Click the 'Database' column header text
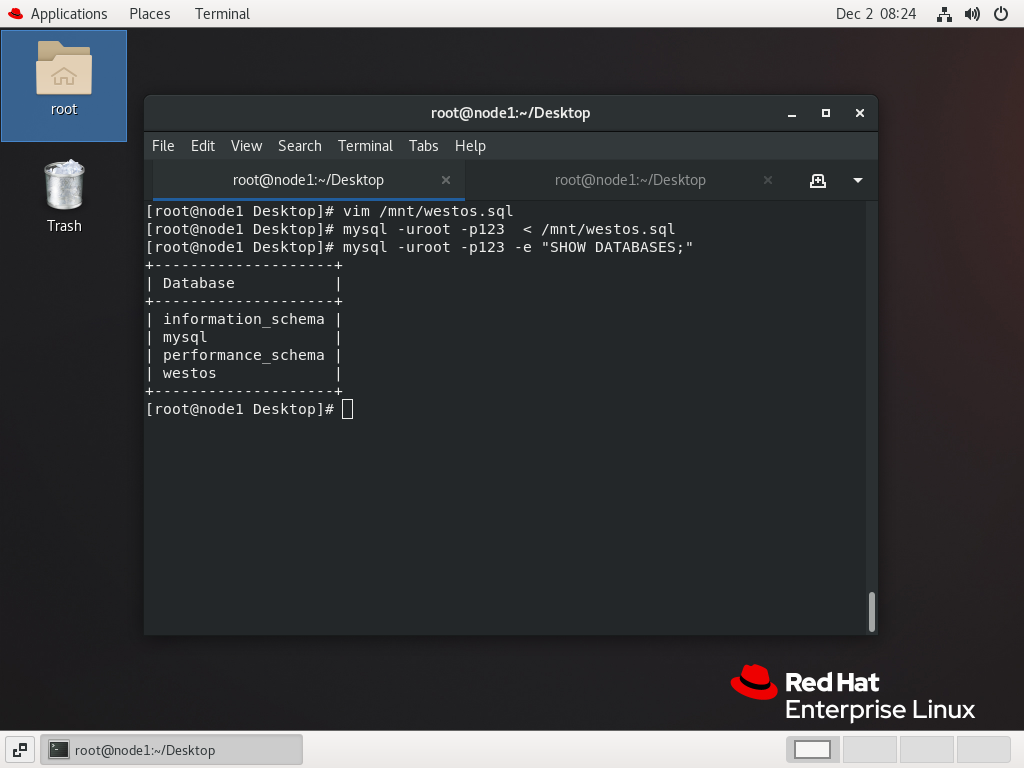This screenshot has height=768, width=1024. click(199, 283)
